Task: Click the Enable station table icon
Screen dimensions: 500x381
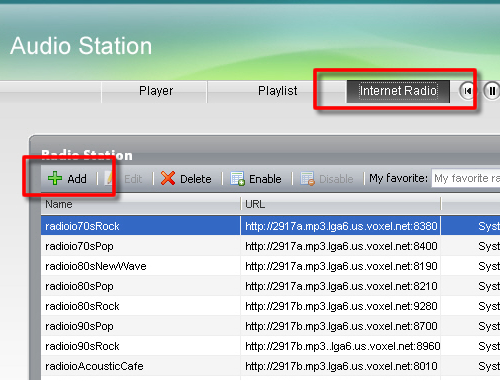Action: tap(237, 178)
